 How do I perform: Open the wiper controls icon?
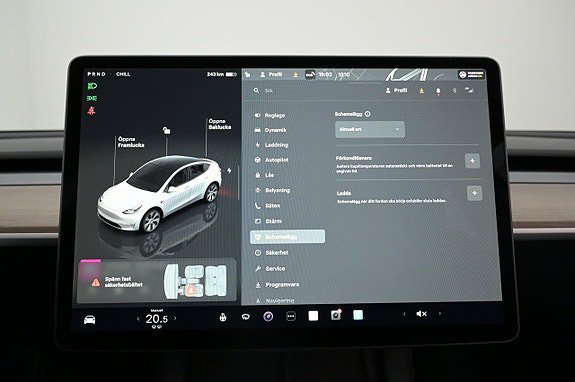[x=245, y=317]
